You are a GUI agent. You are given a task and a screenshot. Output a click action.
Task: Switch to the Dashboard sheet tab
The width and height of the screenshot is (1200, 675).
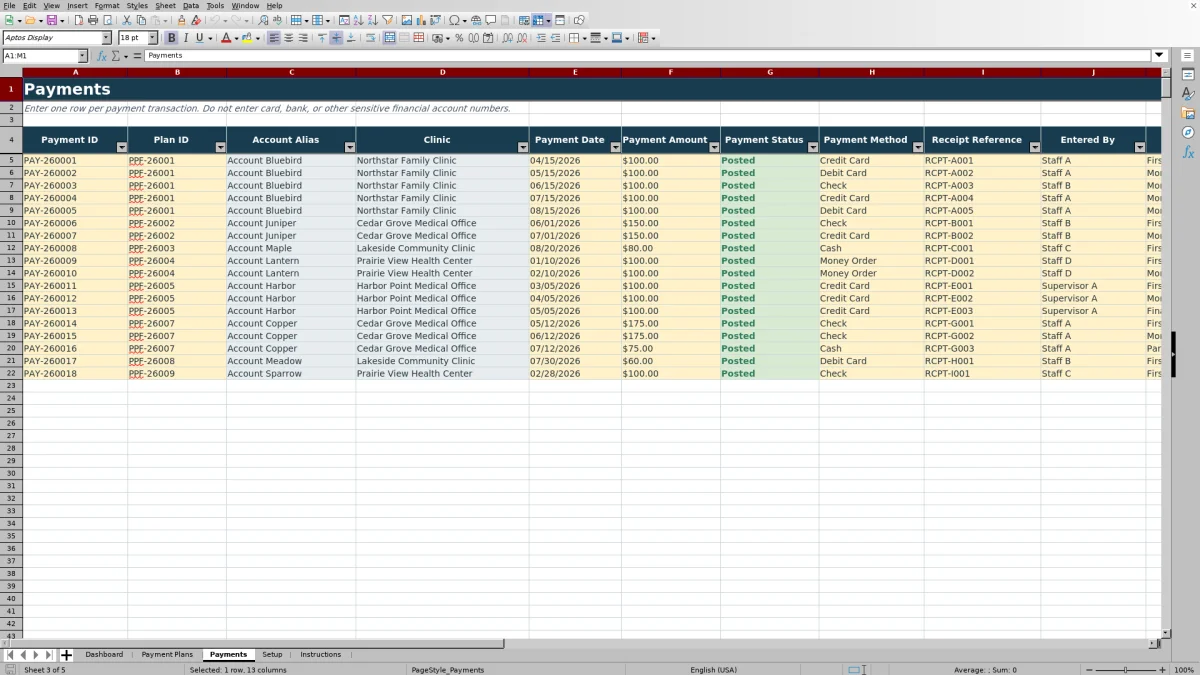point(104,655)
